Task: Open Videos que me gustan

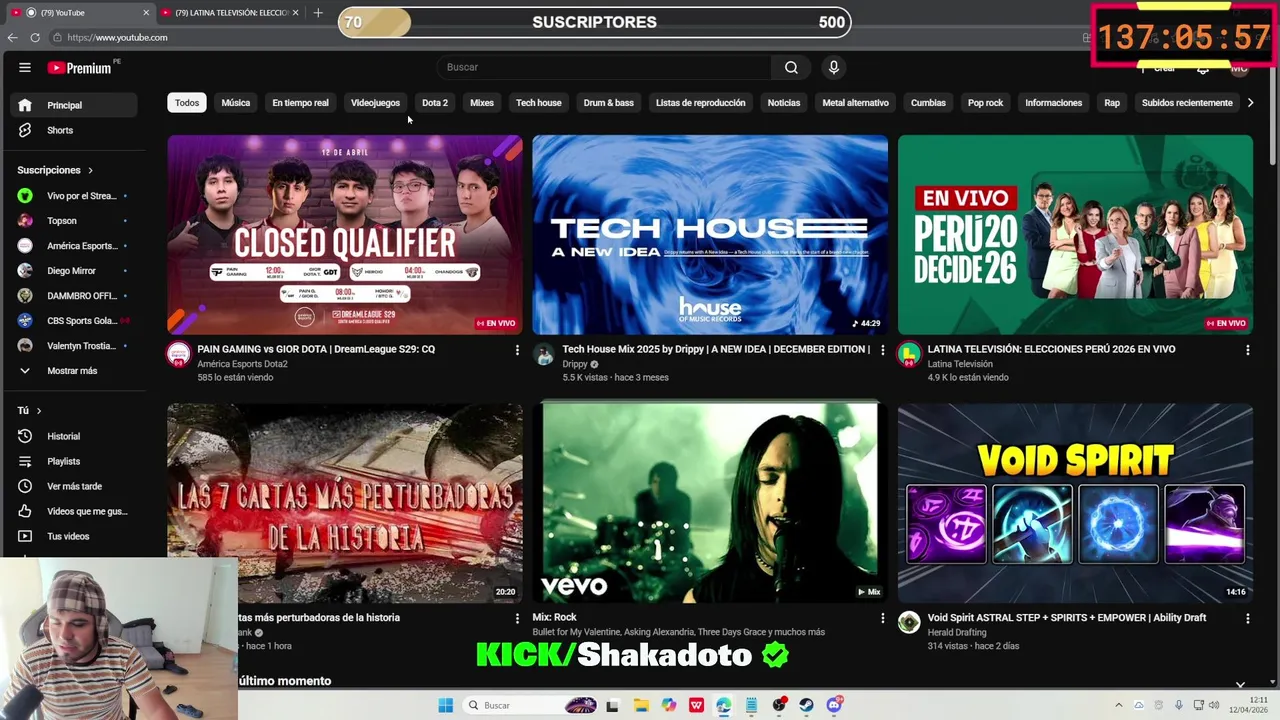Action: click(74, 511)
